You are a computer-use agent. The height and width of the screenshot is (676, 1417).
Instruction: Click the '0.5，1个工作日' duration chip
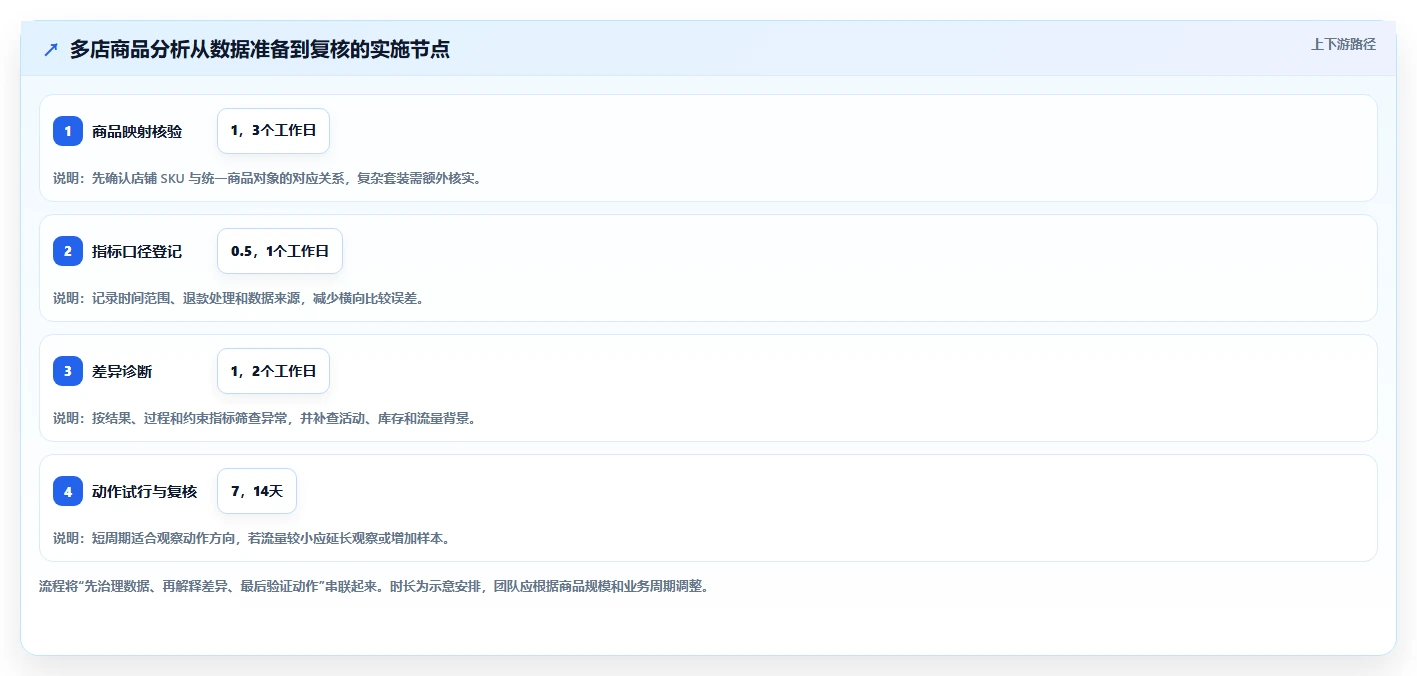point(280,251)
